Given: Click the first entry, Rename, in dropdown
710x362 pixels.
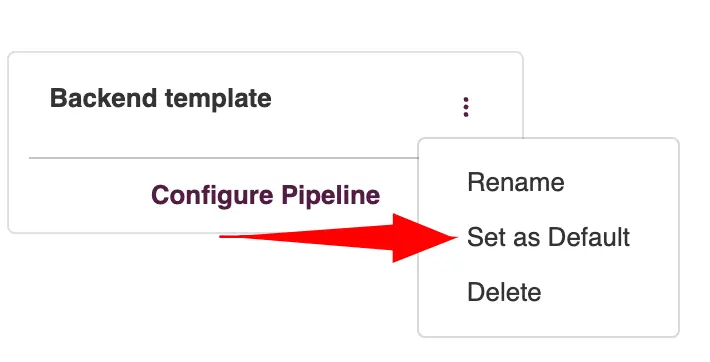Looking at the screenshot, I should (x=516, y=182).
